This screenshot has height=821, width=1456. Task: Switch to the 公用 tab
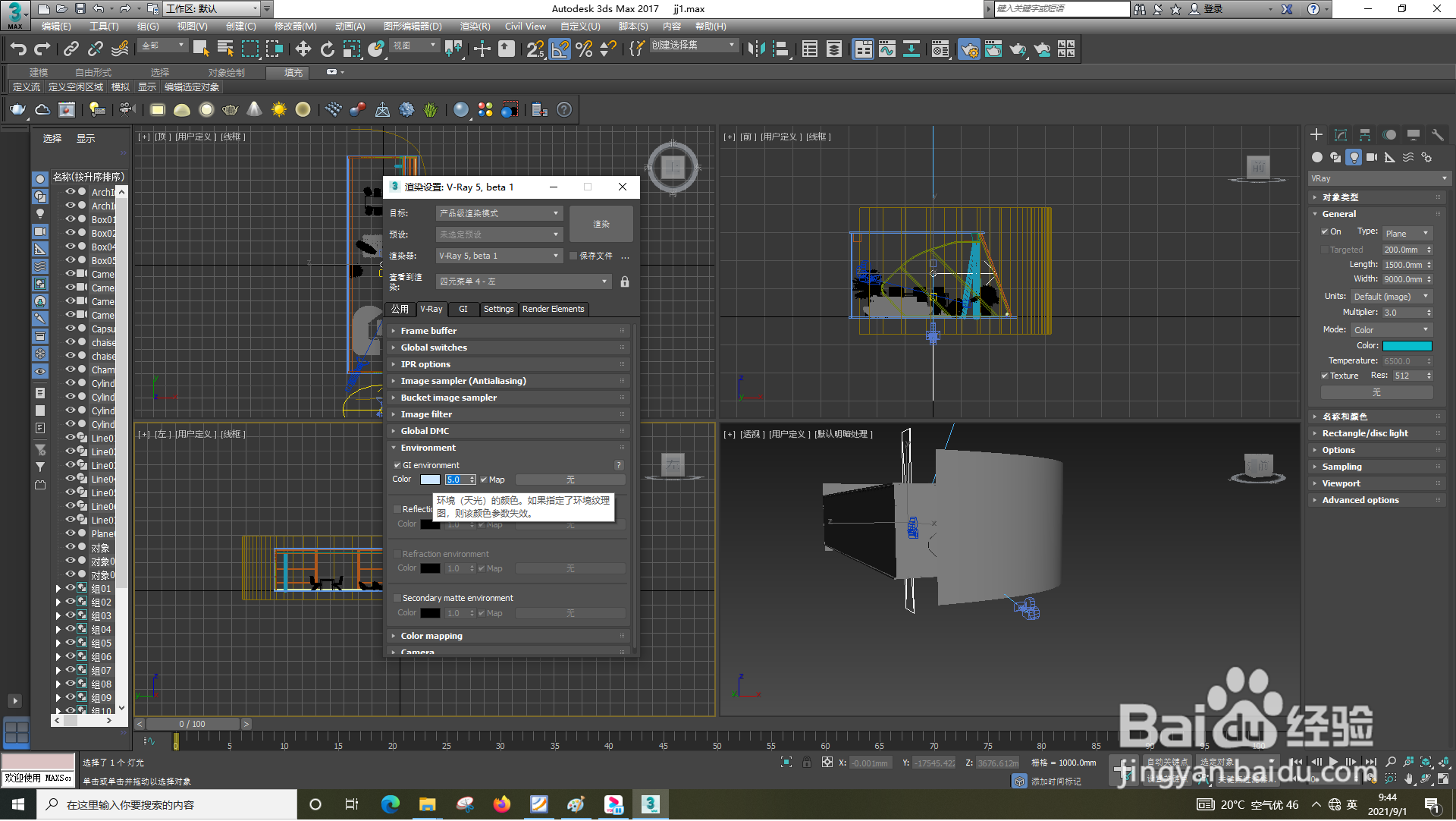pos(400,309)
